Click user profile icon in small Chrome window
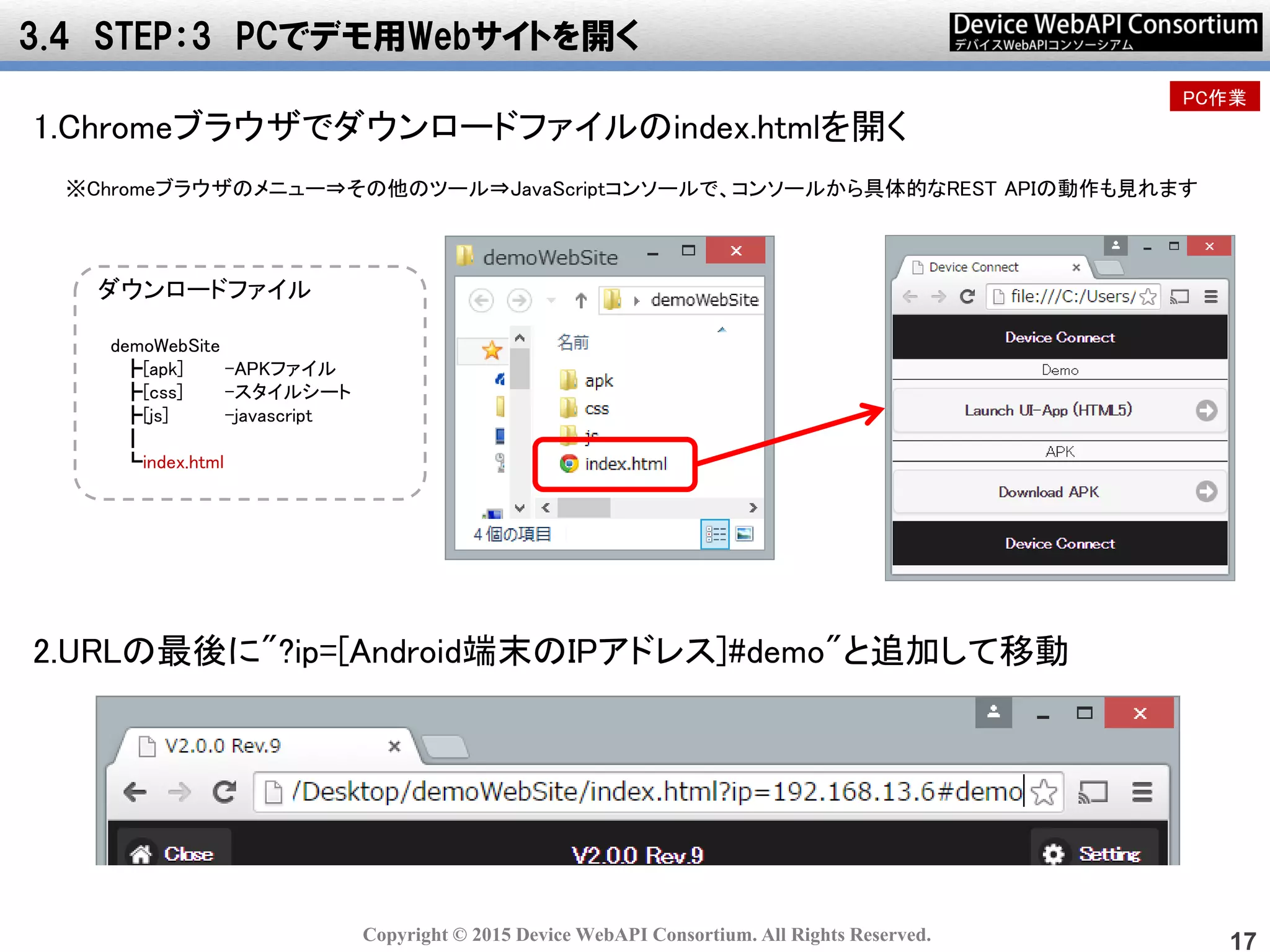Image resolution: width=1270 pixels, height=952 pixels. [1116, 245]
